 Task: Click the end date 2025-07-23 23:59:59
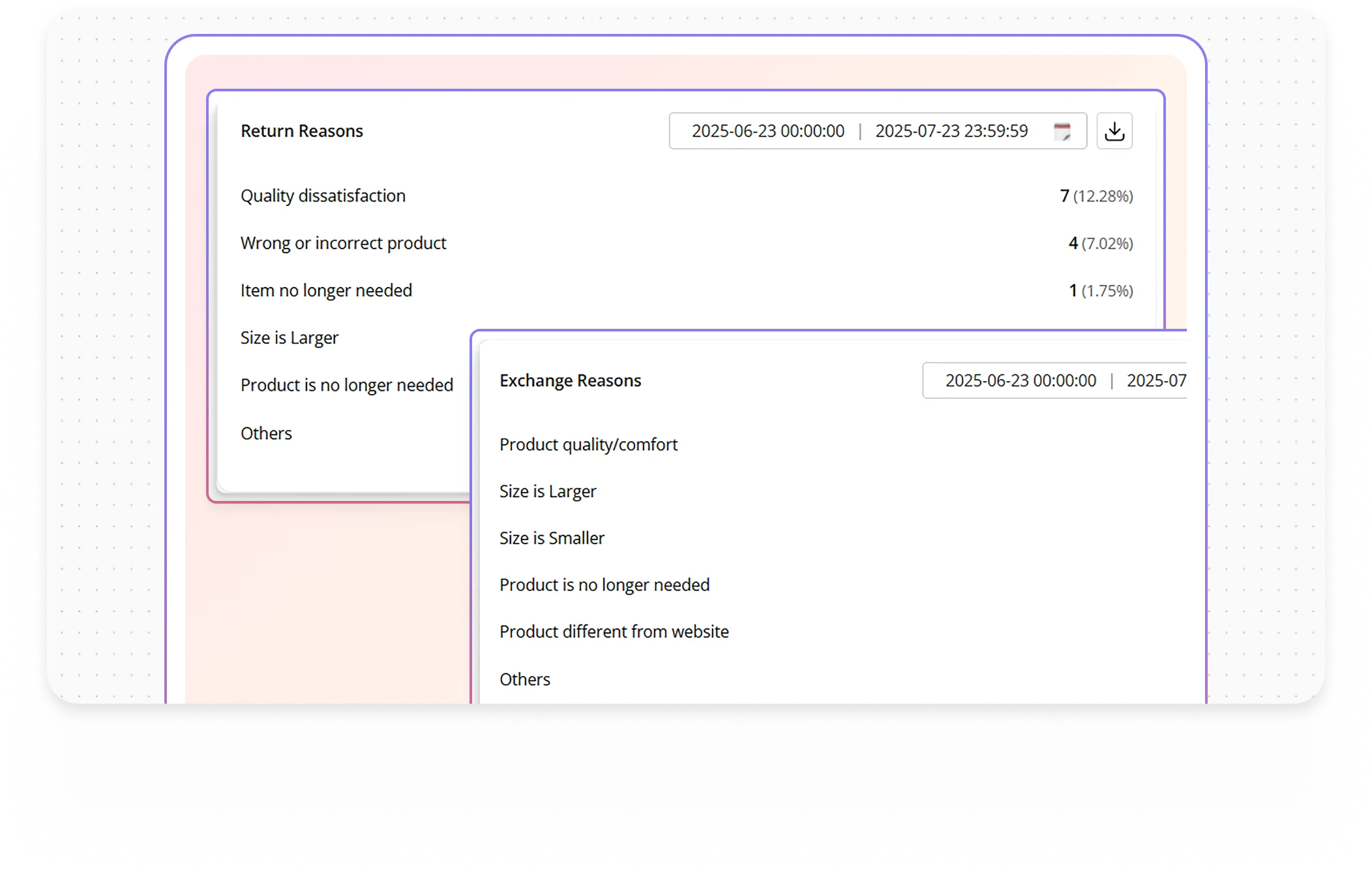[951, 130]
